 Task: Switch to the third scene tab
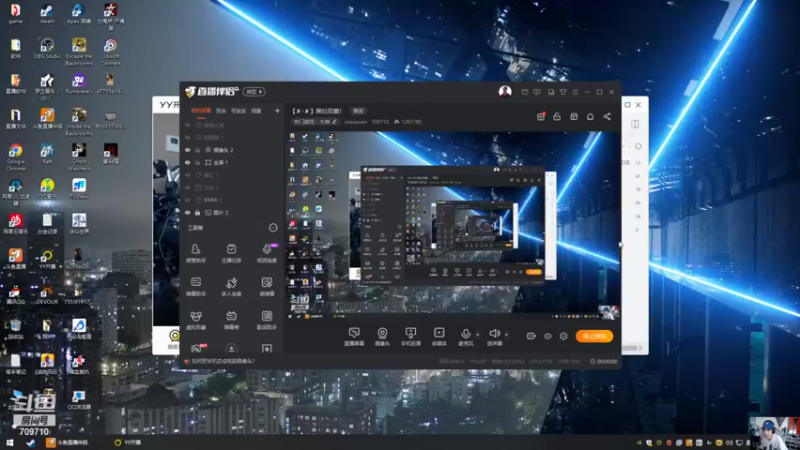(238, 111)
